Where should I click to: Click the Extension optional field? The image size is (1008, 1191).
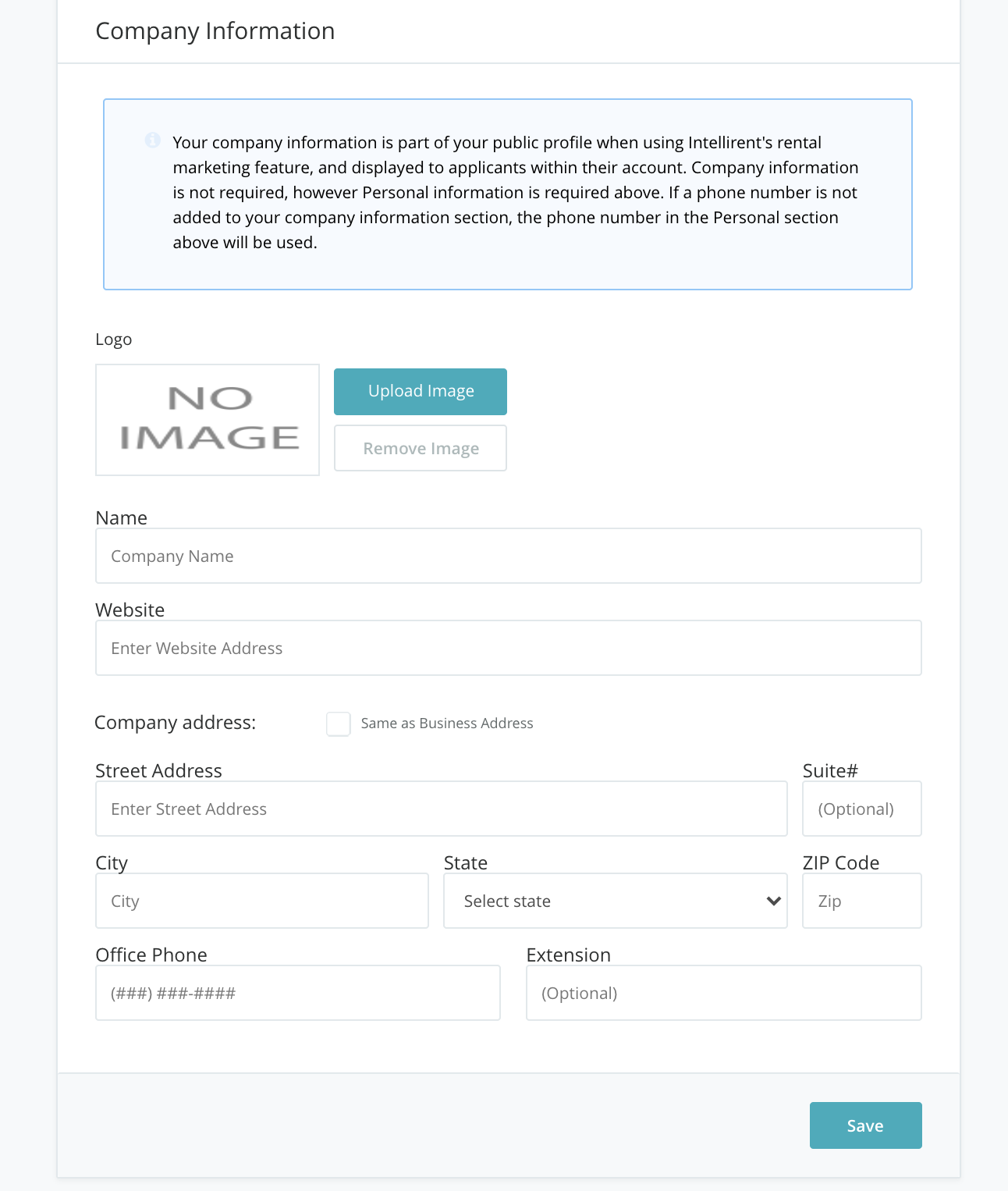[x=723, y=993]
